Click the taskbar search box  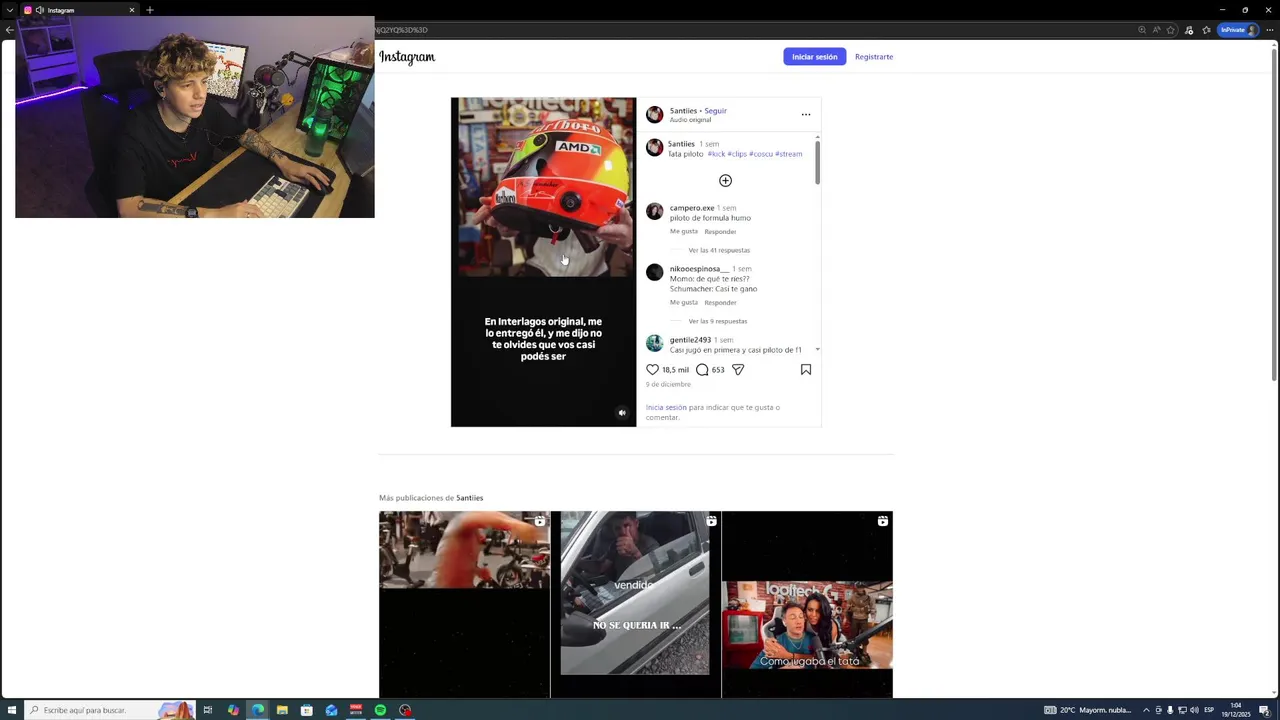110,710
